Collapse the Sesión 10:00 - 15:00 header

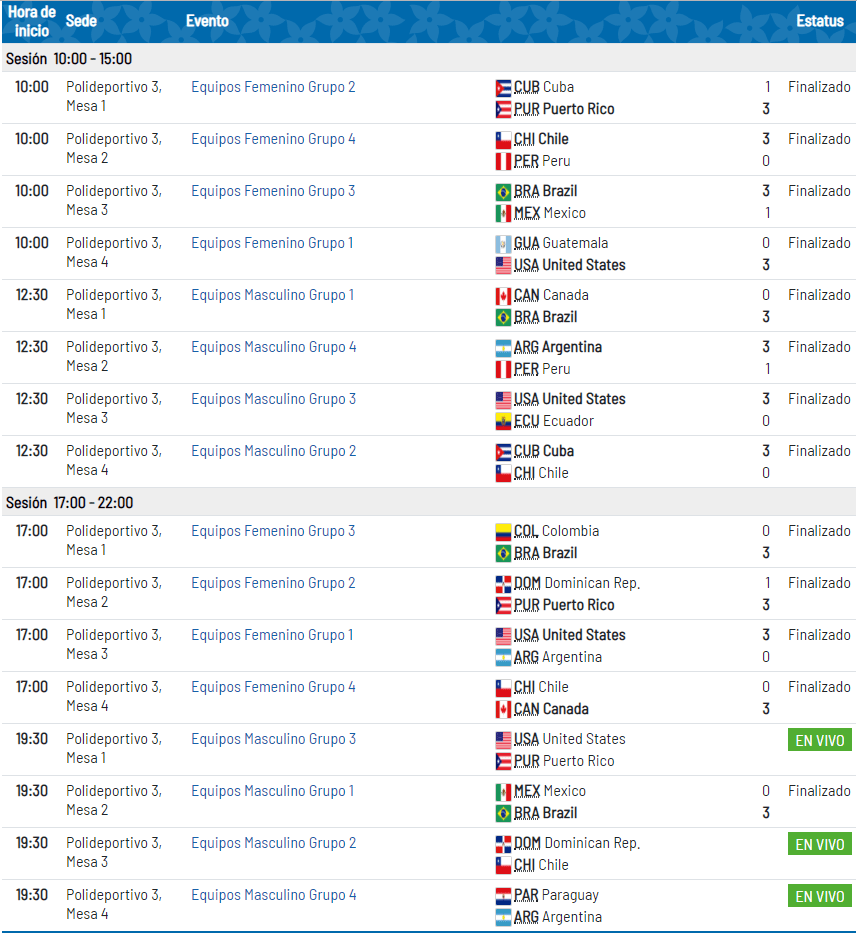(69, 59)
